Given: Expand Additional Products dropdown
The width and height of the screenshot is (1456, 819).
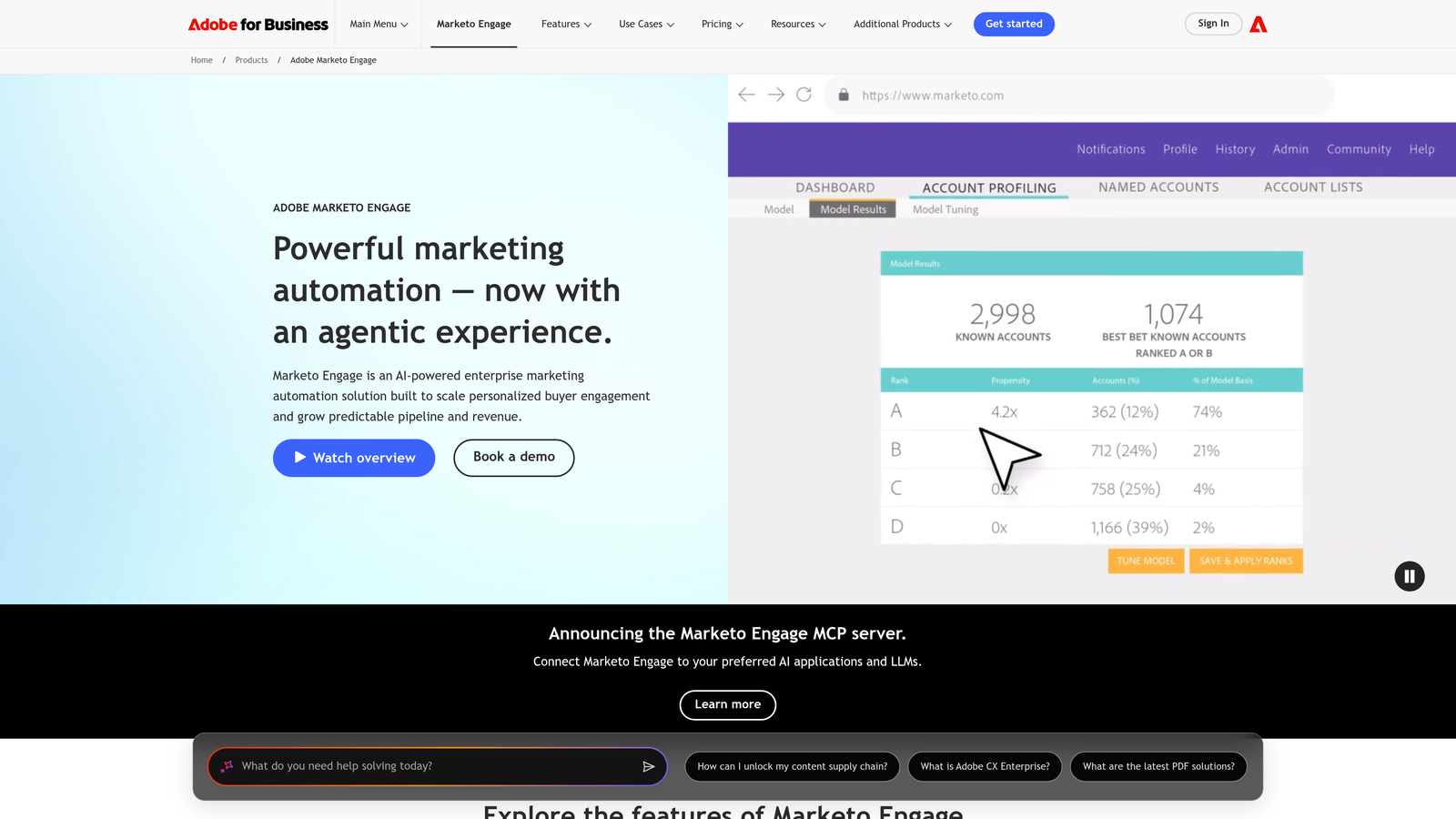Looking at the screenshot, I should (x=903, y=25).
